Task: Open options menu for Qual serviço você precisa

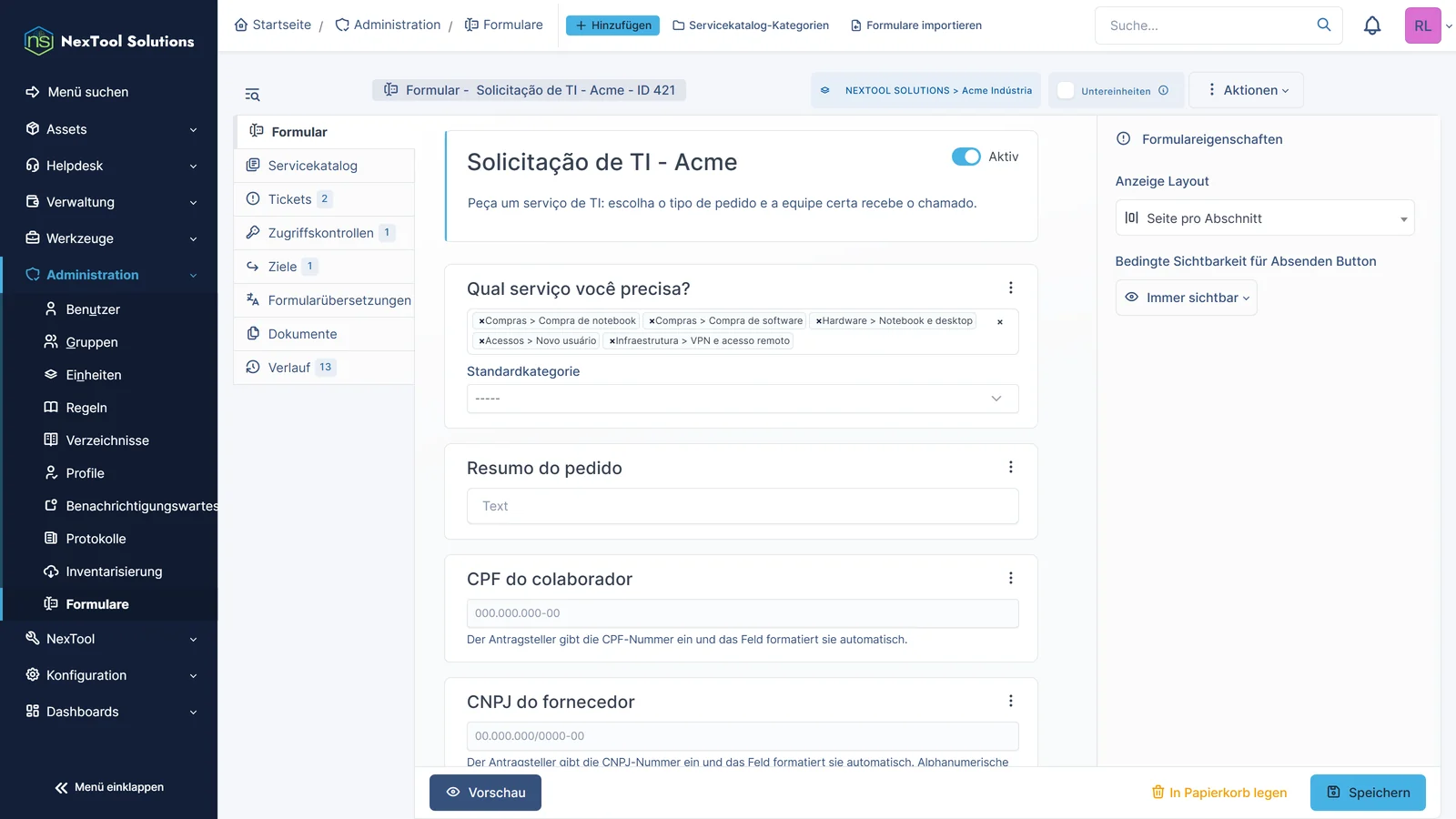Action: 1010,288
